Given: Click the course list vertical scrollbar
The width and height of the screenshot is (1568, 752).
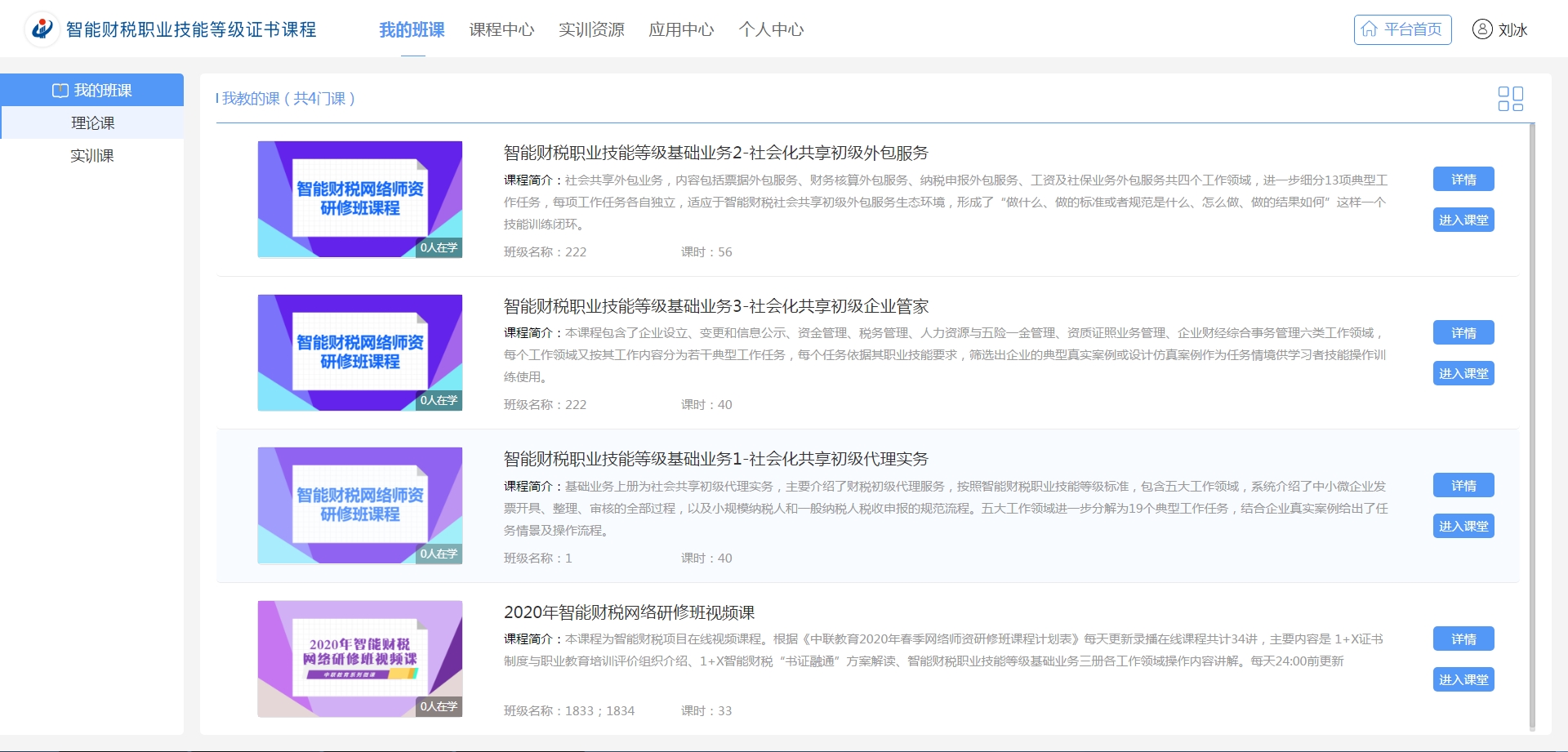Looking at the screenshot, I should click(x=1531, y=425).
